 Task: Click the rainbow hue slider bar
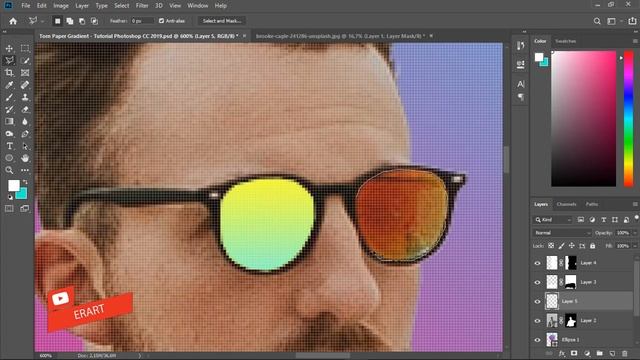(x=629, y=118)
